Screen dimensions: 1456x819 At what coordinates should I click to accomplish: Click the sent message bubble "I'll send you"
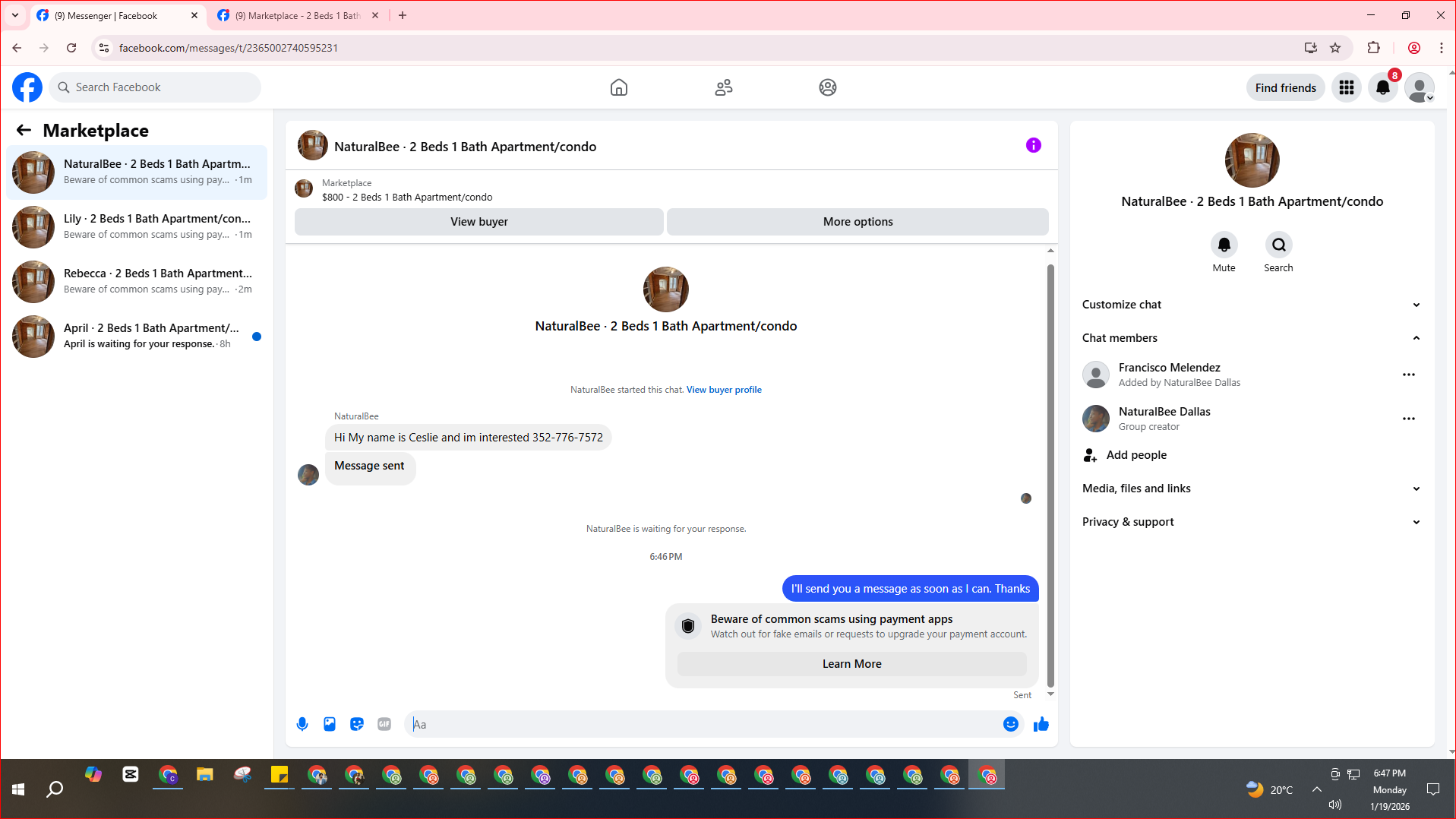point(910,589)
